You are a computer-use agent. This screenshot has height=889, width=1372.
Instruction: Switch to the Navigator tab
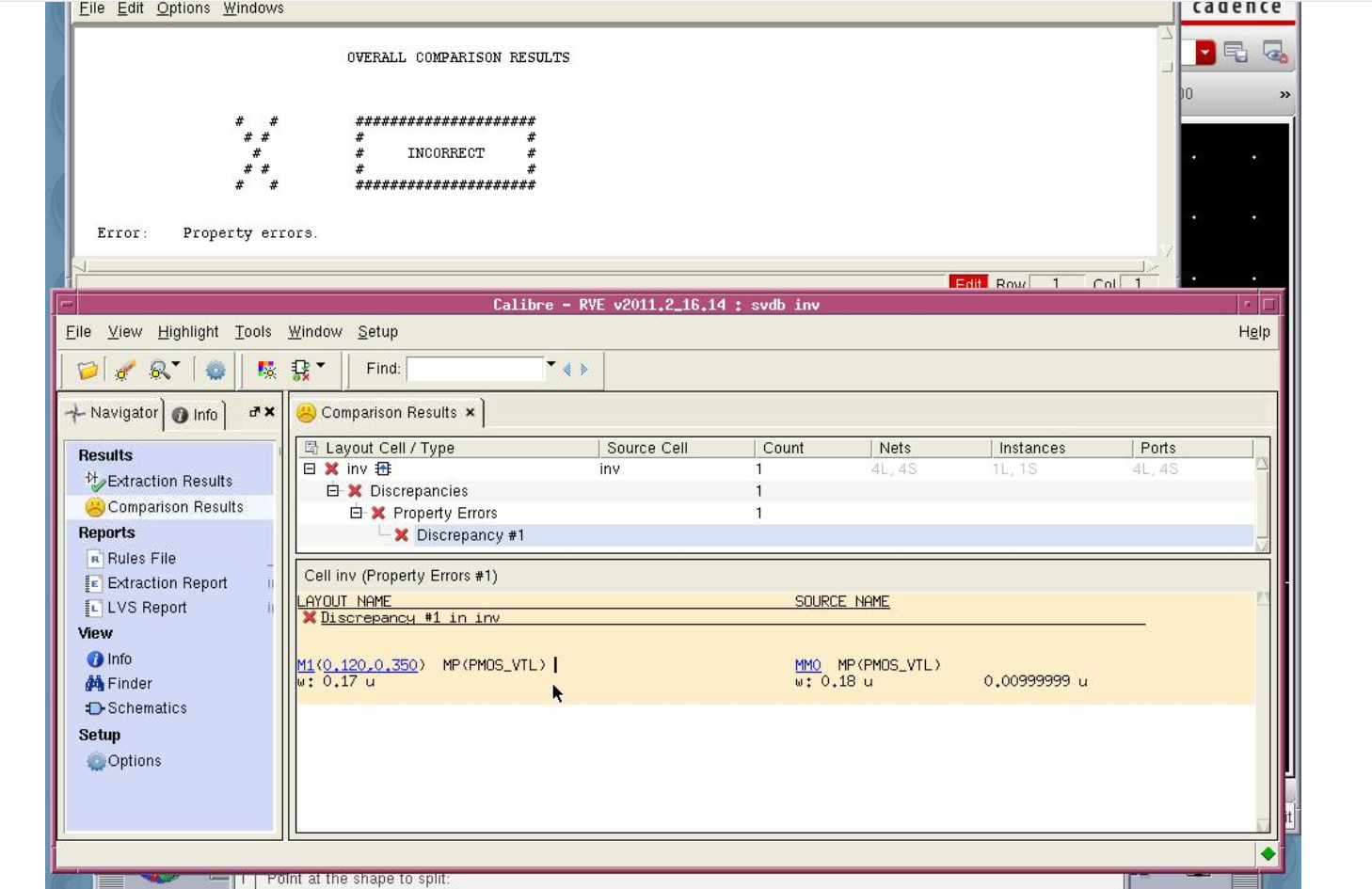pyautogui.click(x=112, y=413)
